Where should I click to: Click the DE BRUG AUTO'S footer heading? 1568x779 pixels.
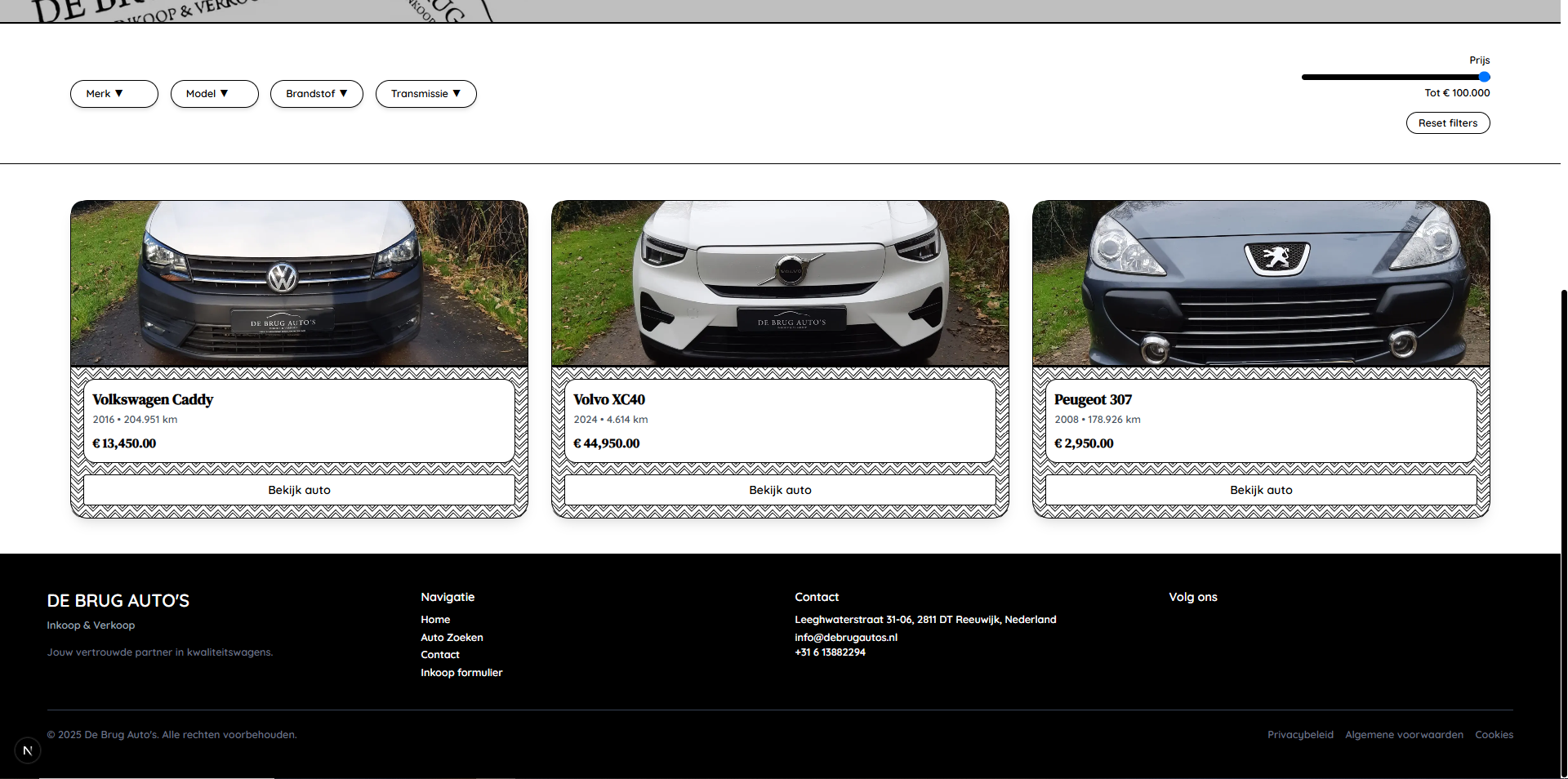(x=118, y=601)
